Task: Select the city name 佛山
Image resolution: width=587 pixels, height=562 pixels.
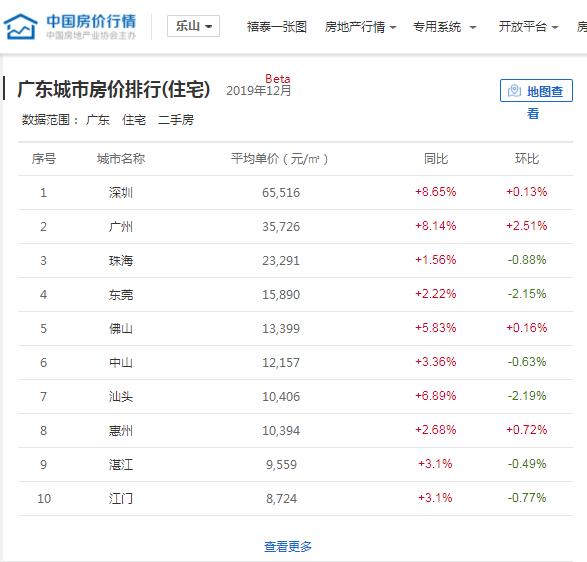Action: tap(121, 329)
